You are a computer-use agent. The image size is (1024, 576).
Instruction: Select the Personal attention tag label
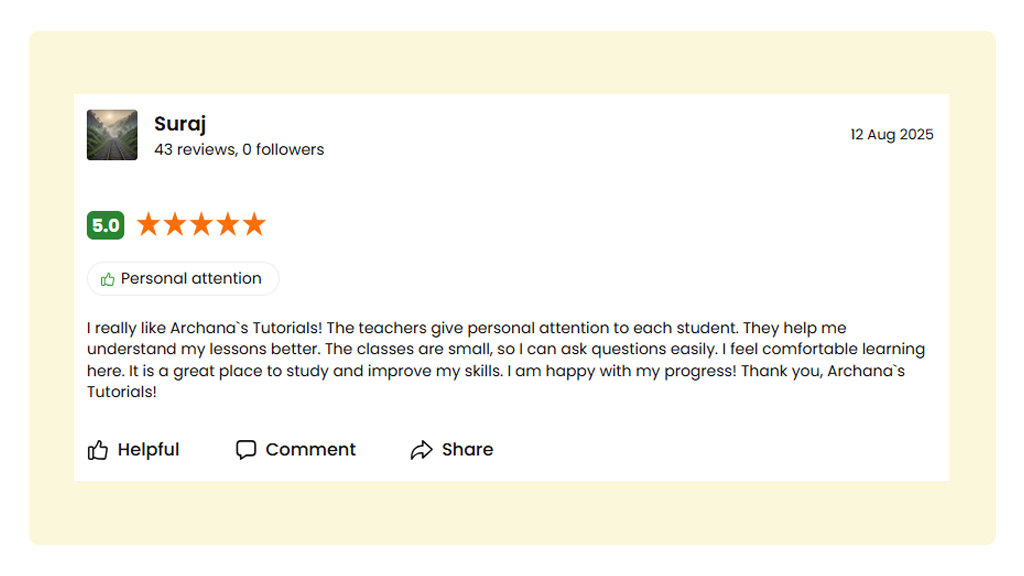[x=191, y=279]
